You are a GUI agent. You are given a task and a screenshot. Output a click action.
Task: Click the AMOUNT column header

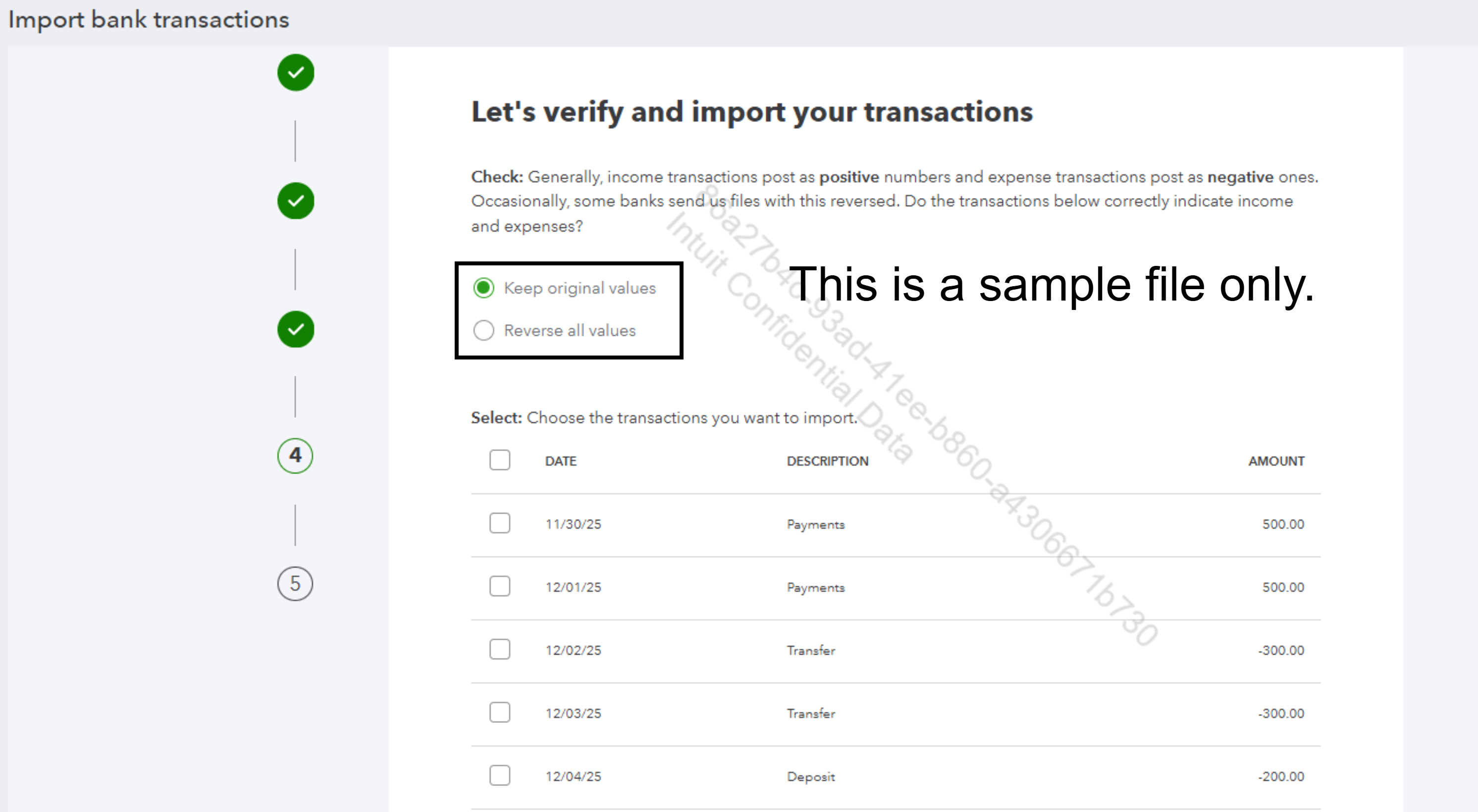coord(1276,461)
